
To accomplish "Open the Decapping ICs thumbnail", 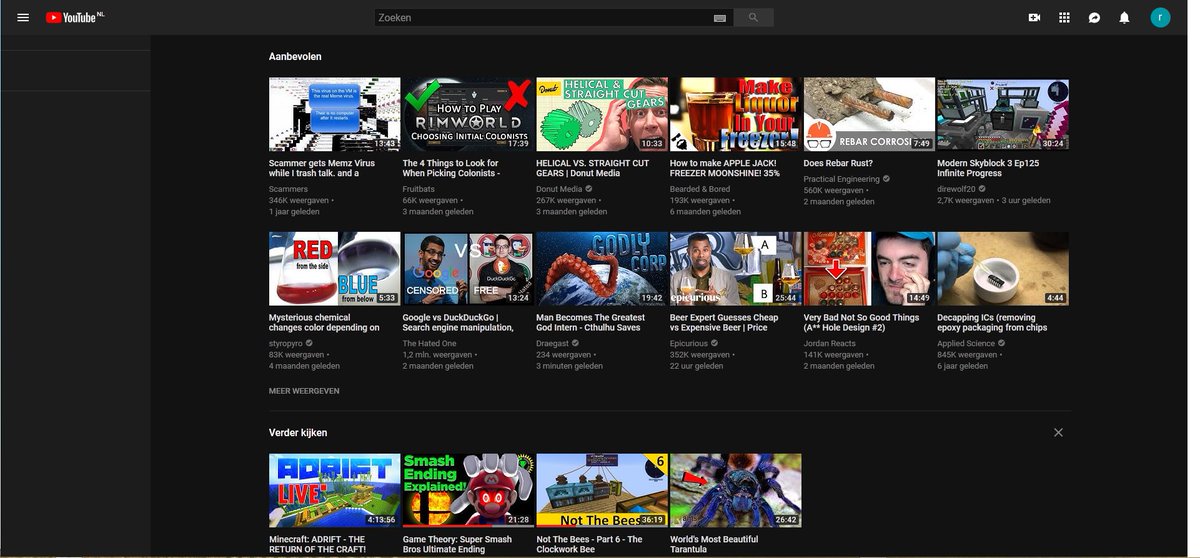I will 1003,268.
